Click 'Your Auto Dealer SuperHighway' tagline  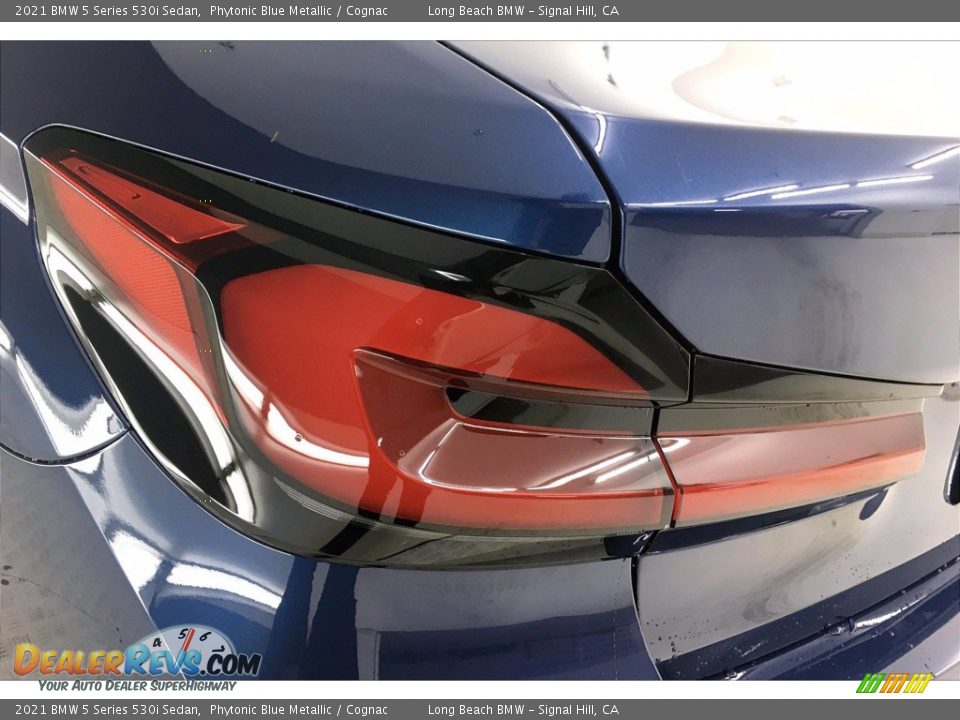point(137,686)
